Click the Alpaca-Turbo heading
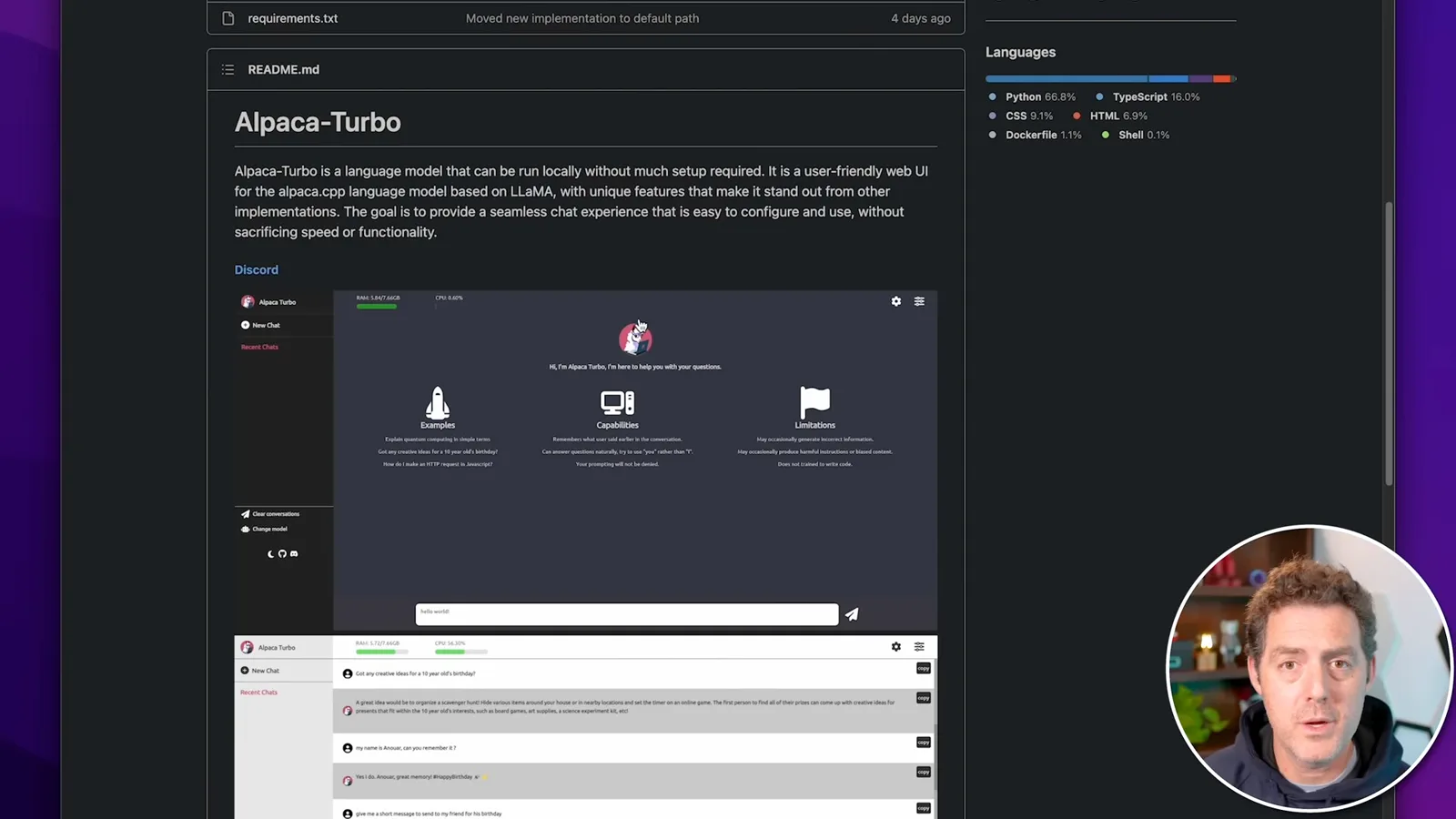 tap(318, 122)
